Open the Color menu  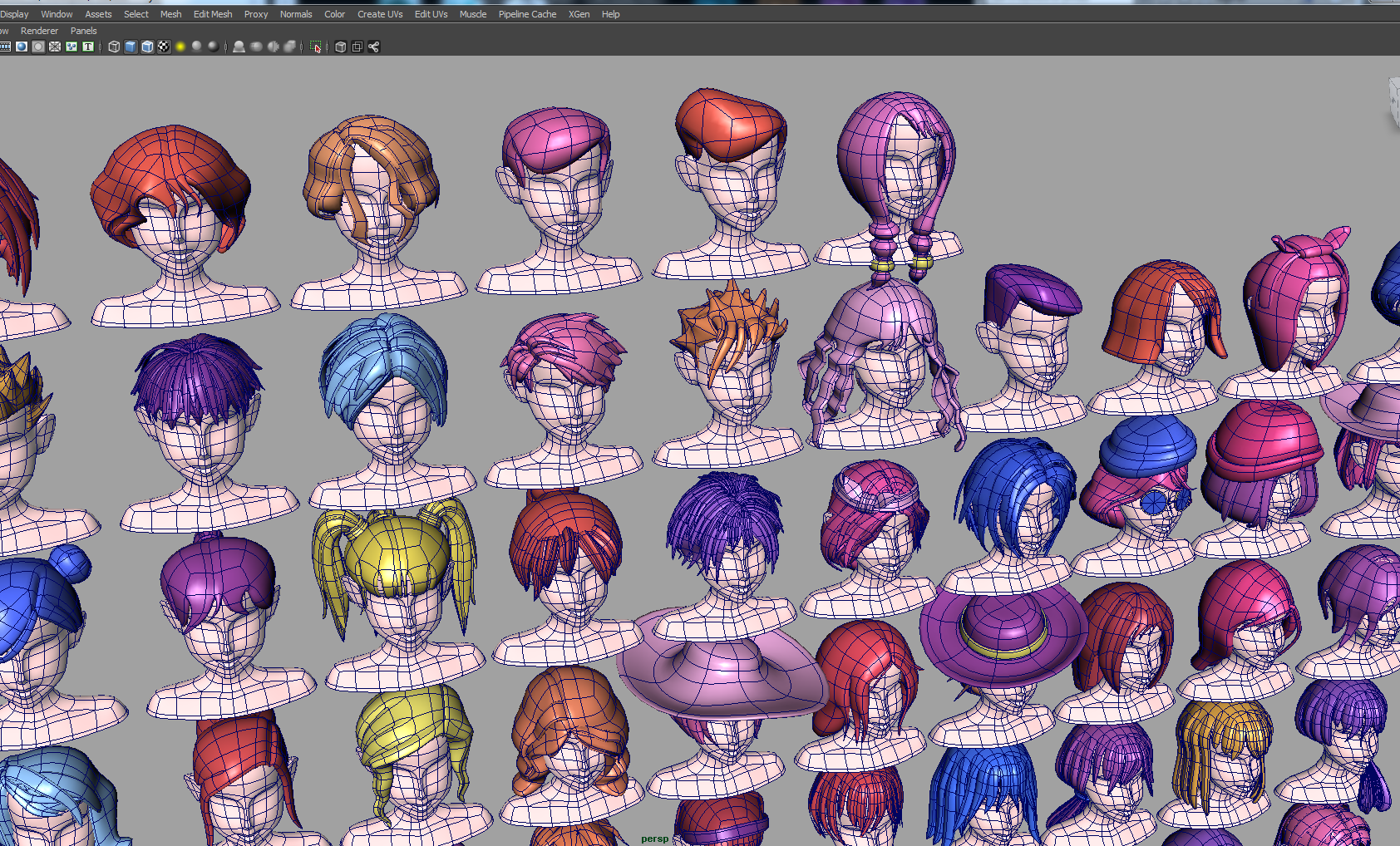pos(334,14)
